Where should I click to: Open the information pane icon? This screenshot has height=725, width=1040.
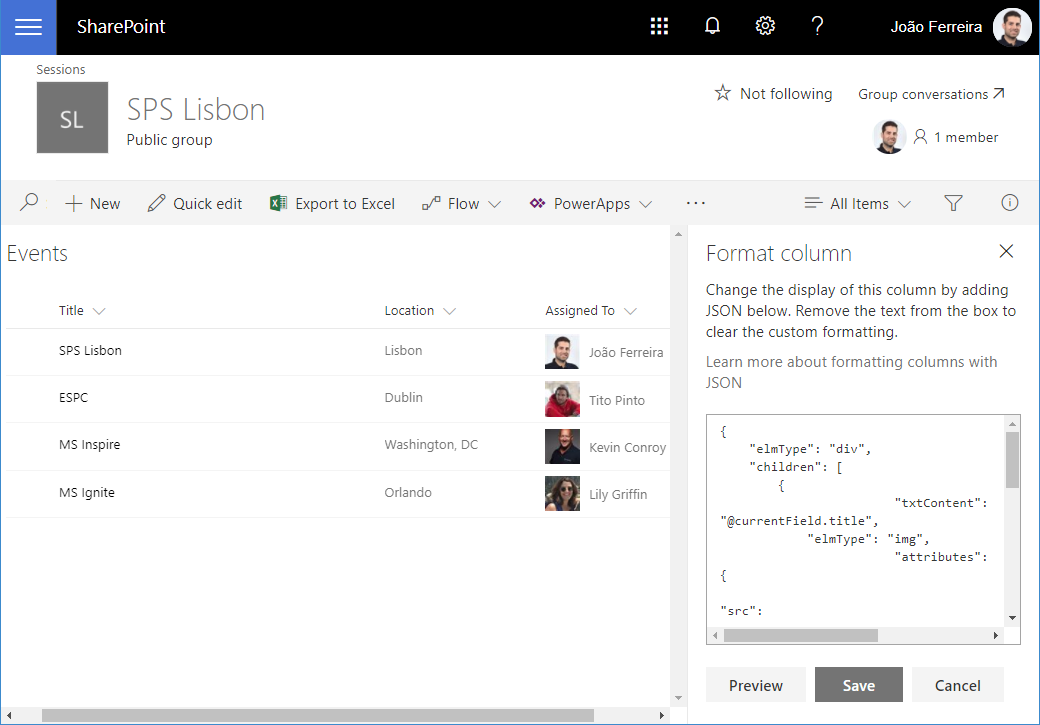pyautogui.click(x=1009, y=203)
